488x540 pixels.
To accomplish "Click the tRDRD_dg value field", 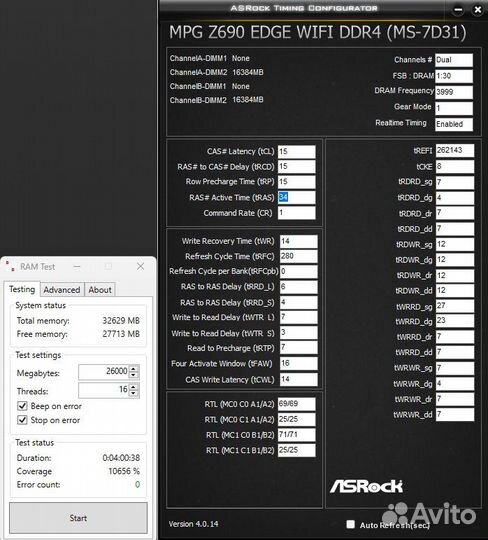I will [455, 198].
